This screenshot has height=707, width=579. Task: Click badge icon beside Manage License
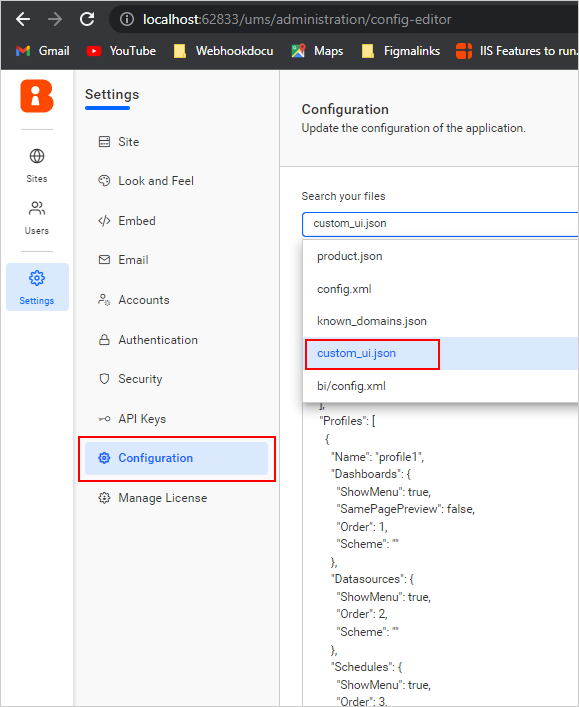click(104, 498)
